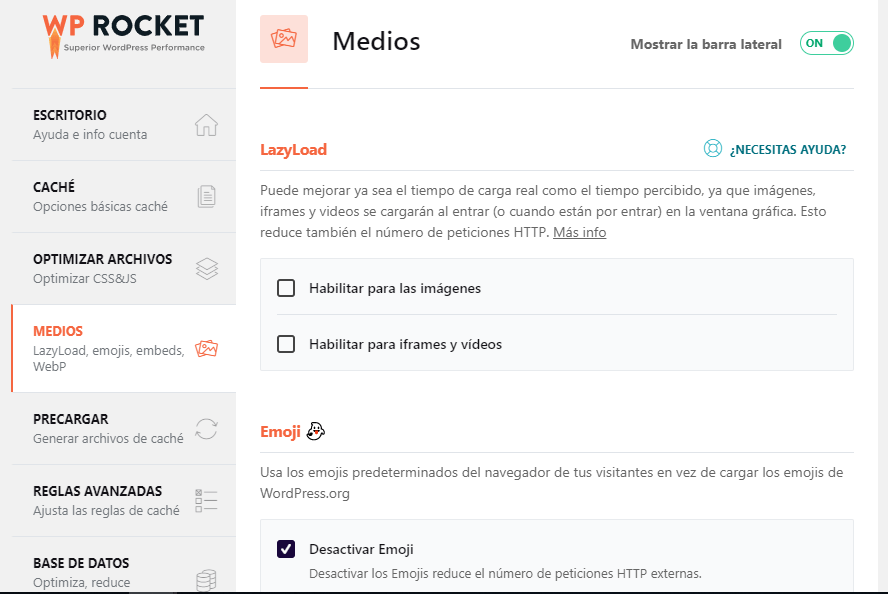888x594 pixels.
Task: Go to the CACHÉ settings tab
Action: pos(123,196)
